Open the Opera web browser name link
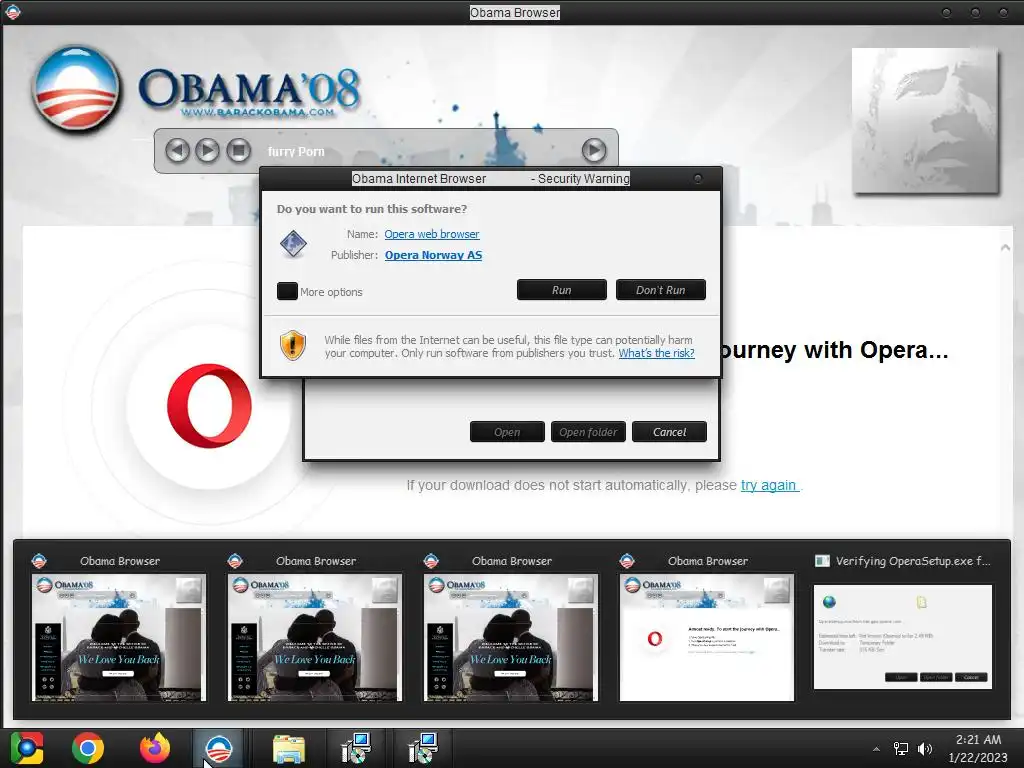The width and height of the screenshot is (1024, 768). (x=432, y=234)
